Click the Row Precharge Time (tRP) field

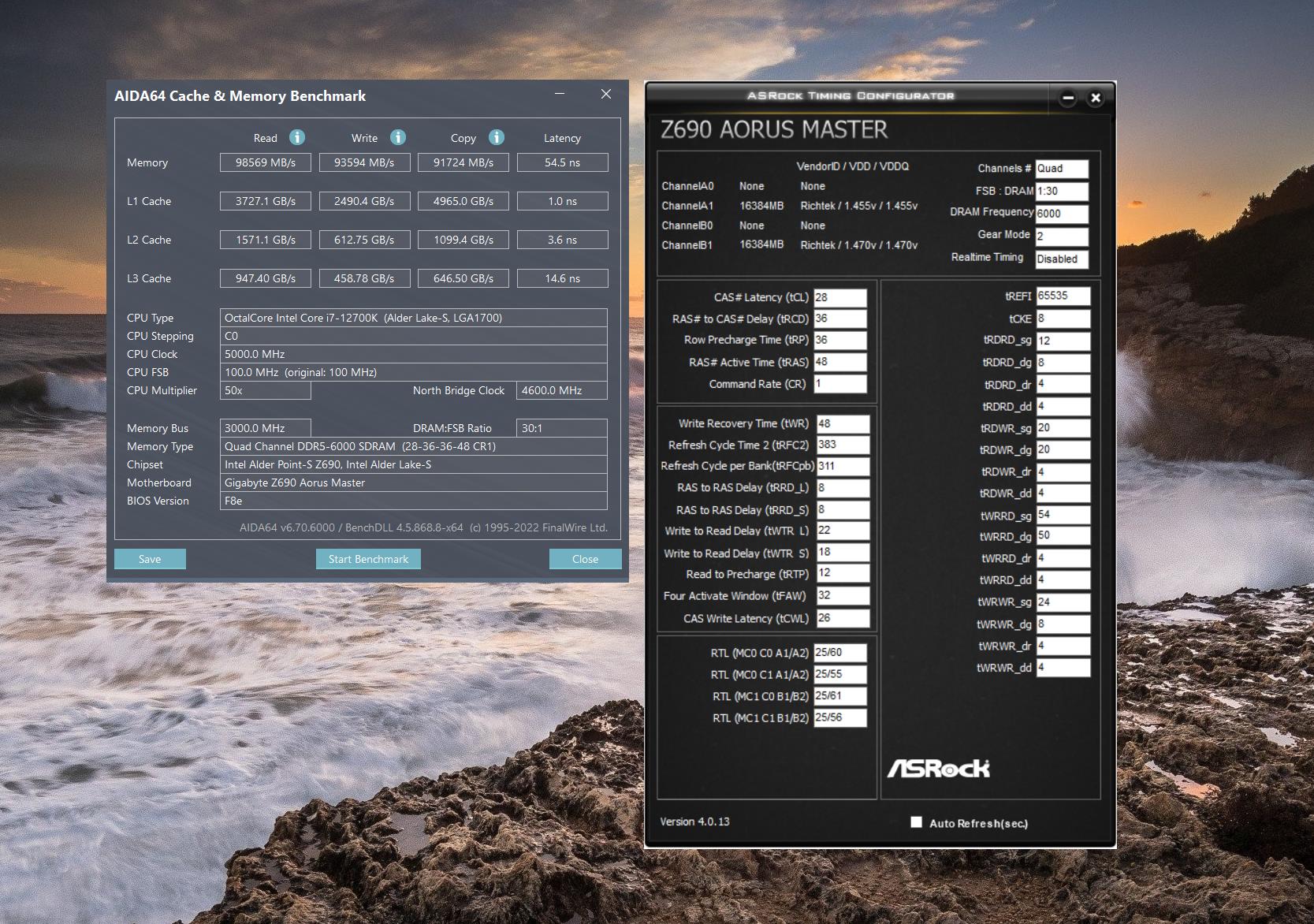840,341
